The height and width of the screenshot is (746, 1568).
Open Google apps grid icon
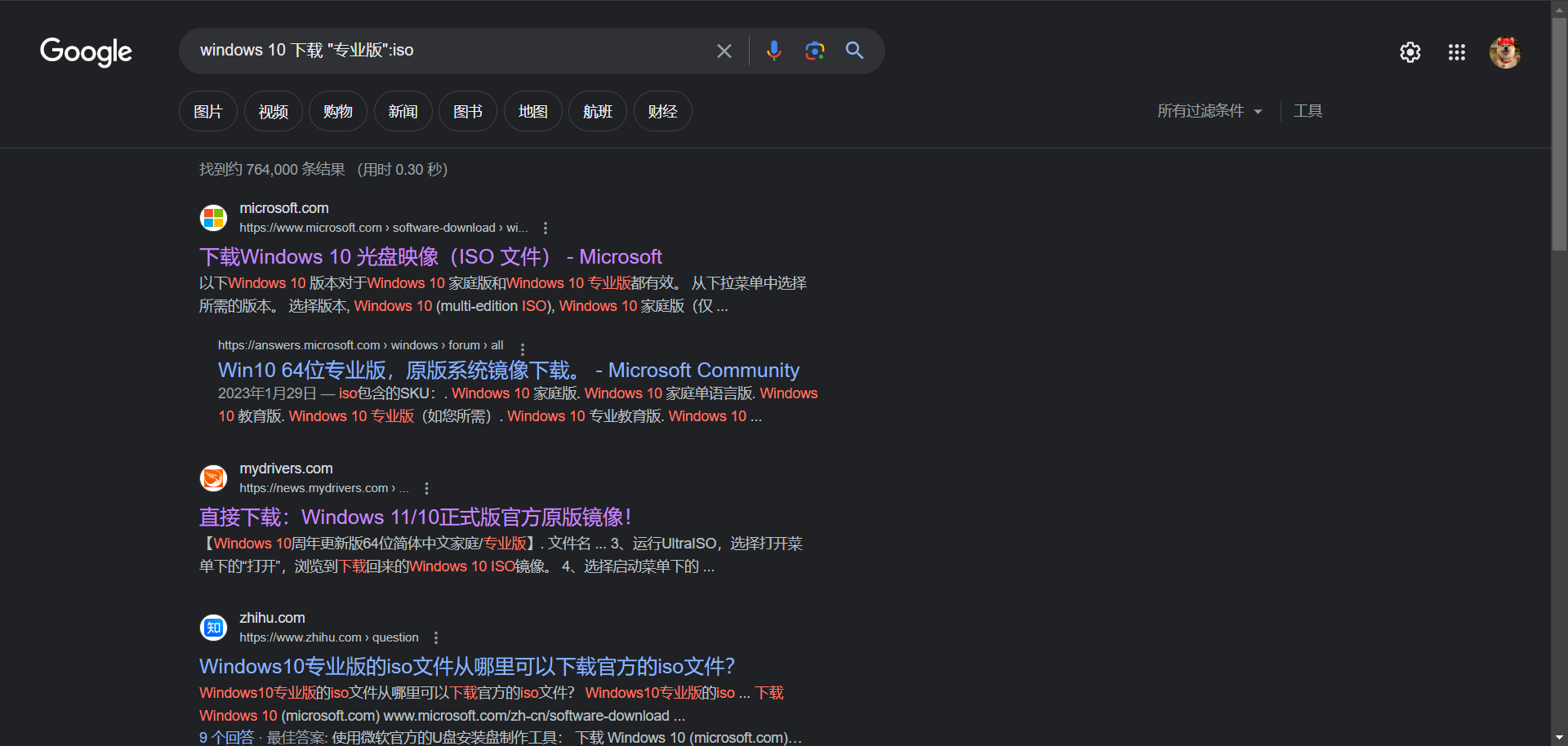[1456, 52]
